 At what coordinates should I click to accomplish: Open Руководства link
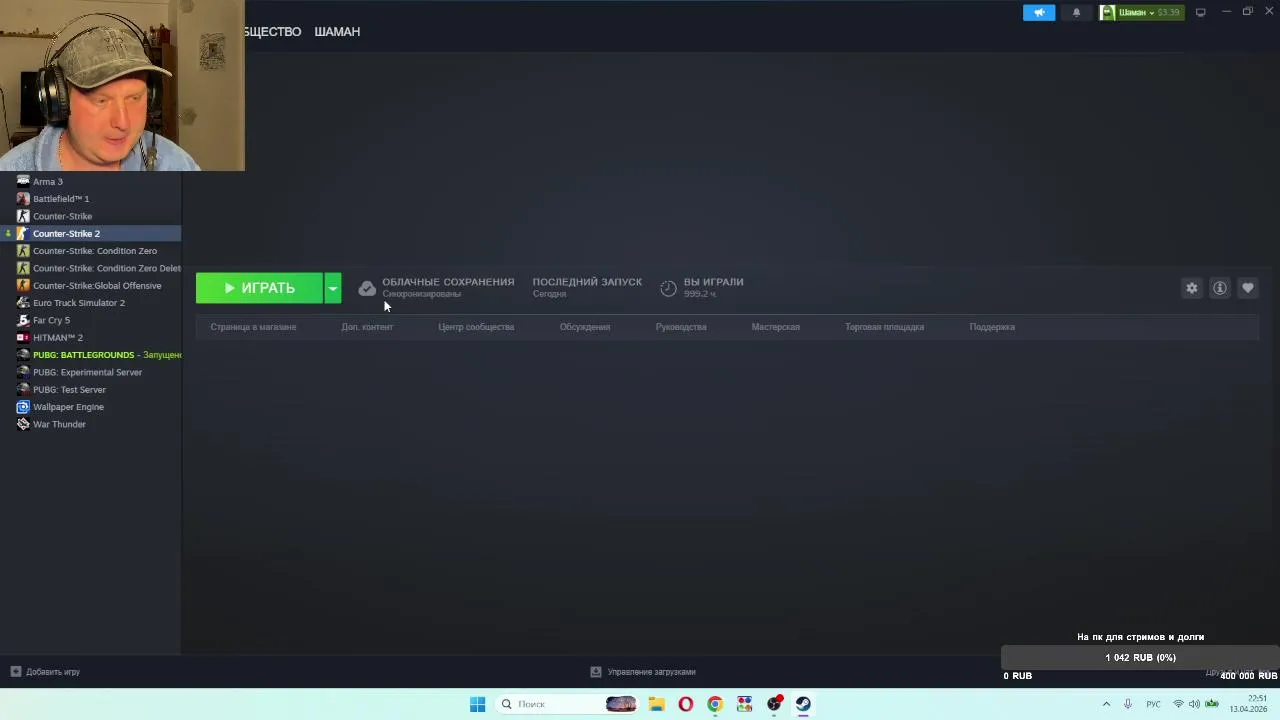pyautogui.click(x=681, y=327)
